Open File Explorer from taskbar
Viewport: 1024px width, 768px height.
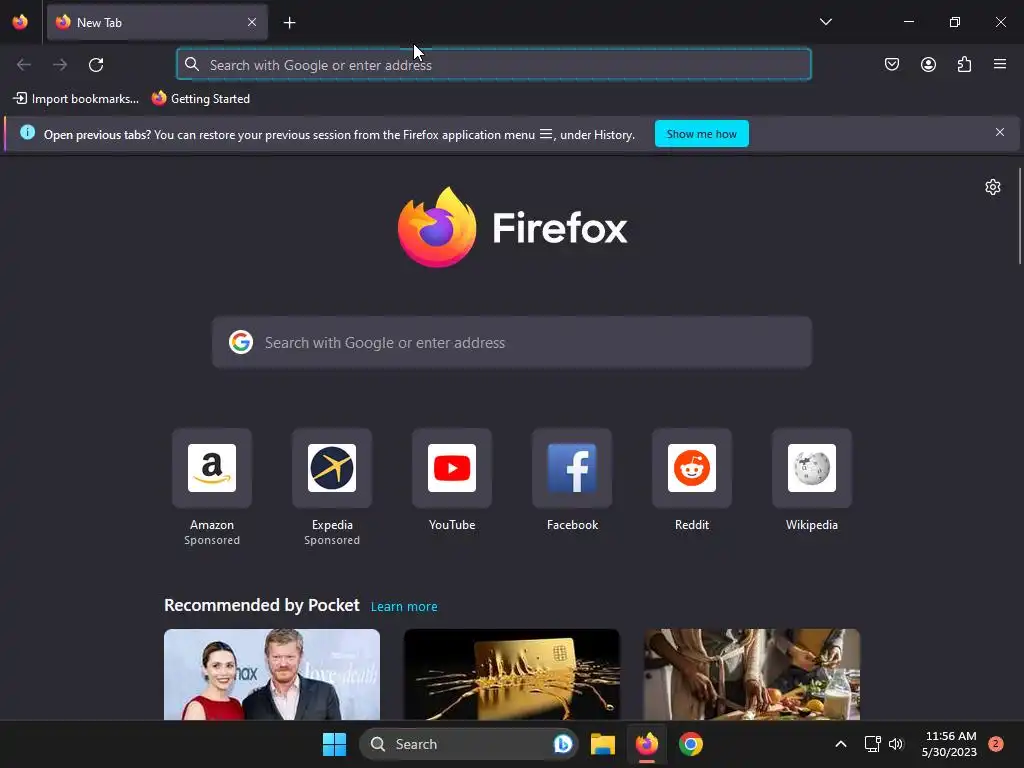[603, 744]
